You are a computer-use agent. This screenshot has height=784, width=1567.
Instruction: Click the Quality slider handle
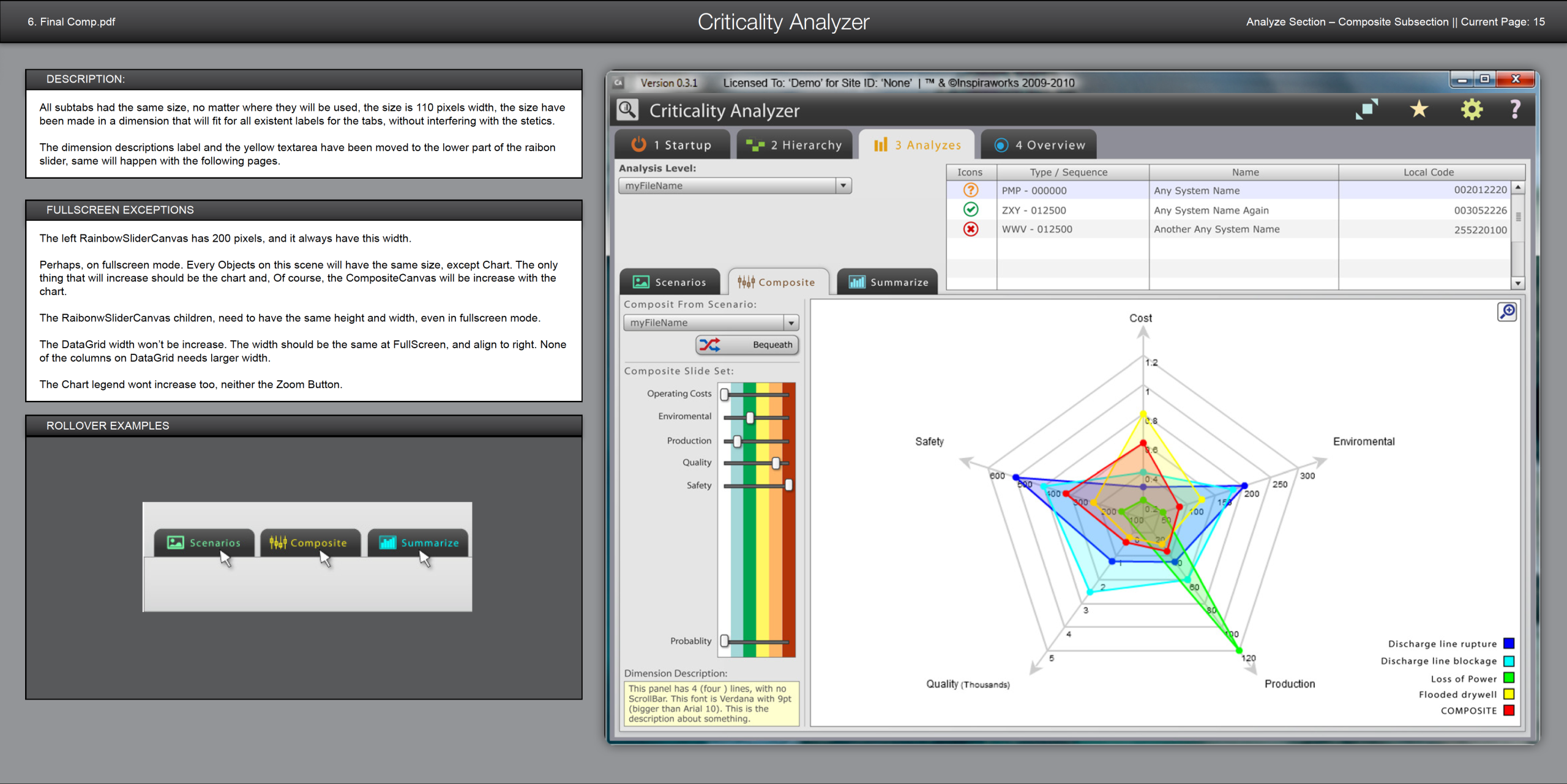[x=776, y=463]
